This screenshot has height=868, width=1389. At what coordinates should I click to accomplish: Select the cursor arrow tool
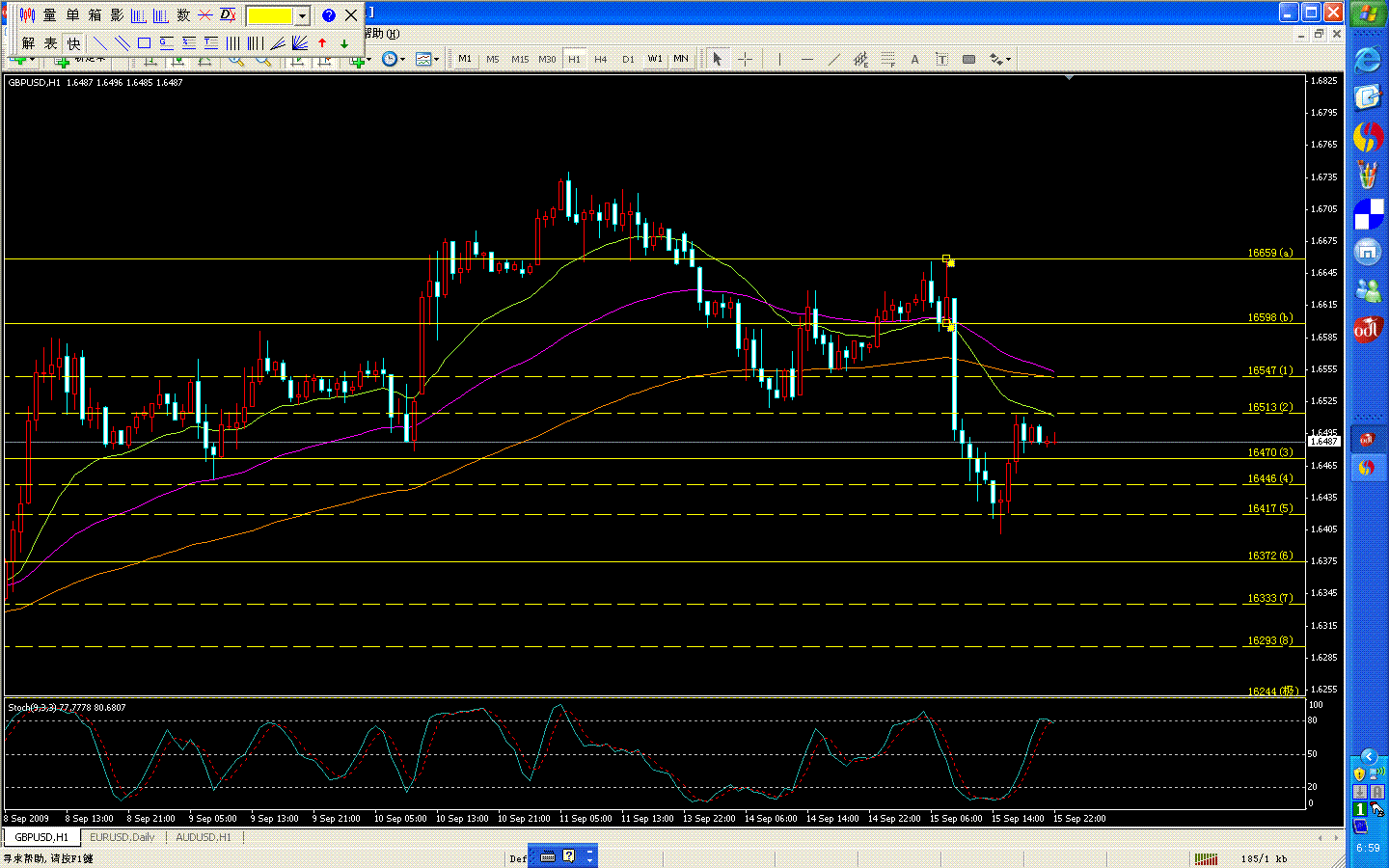(x=717, y=59)
